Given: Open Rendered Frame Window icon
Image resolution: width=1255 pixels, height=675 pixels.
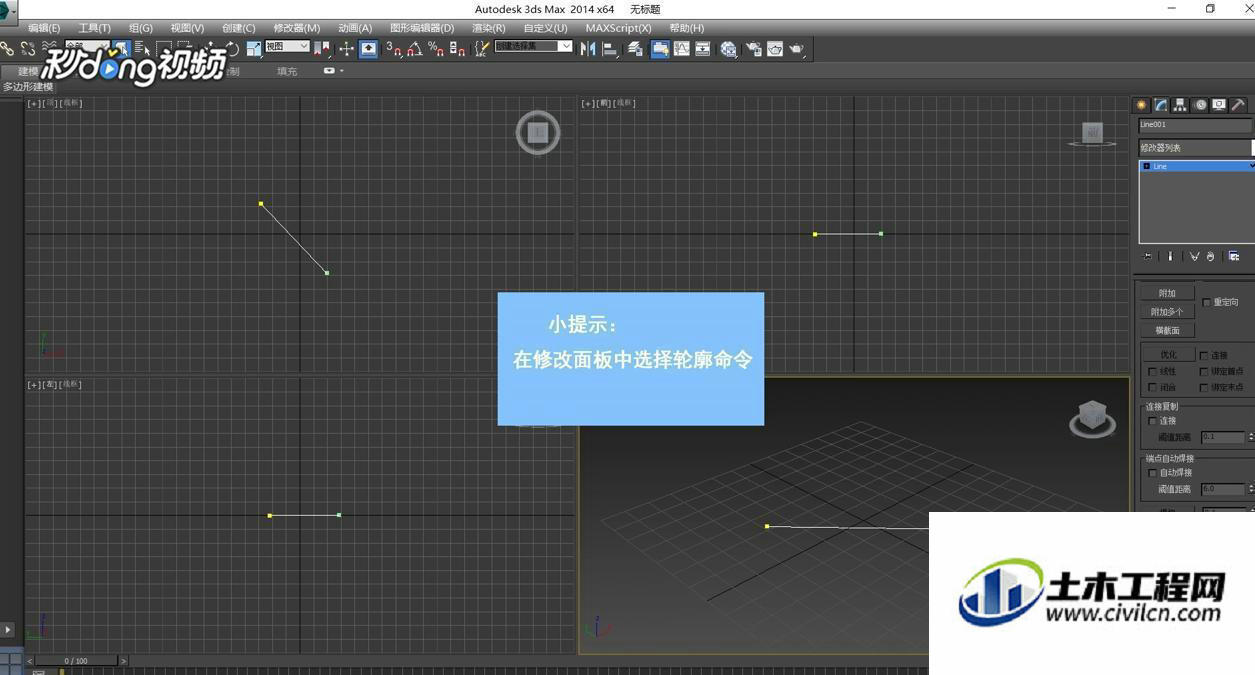Looking at the screenshot, I should click(775, 48).
